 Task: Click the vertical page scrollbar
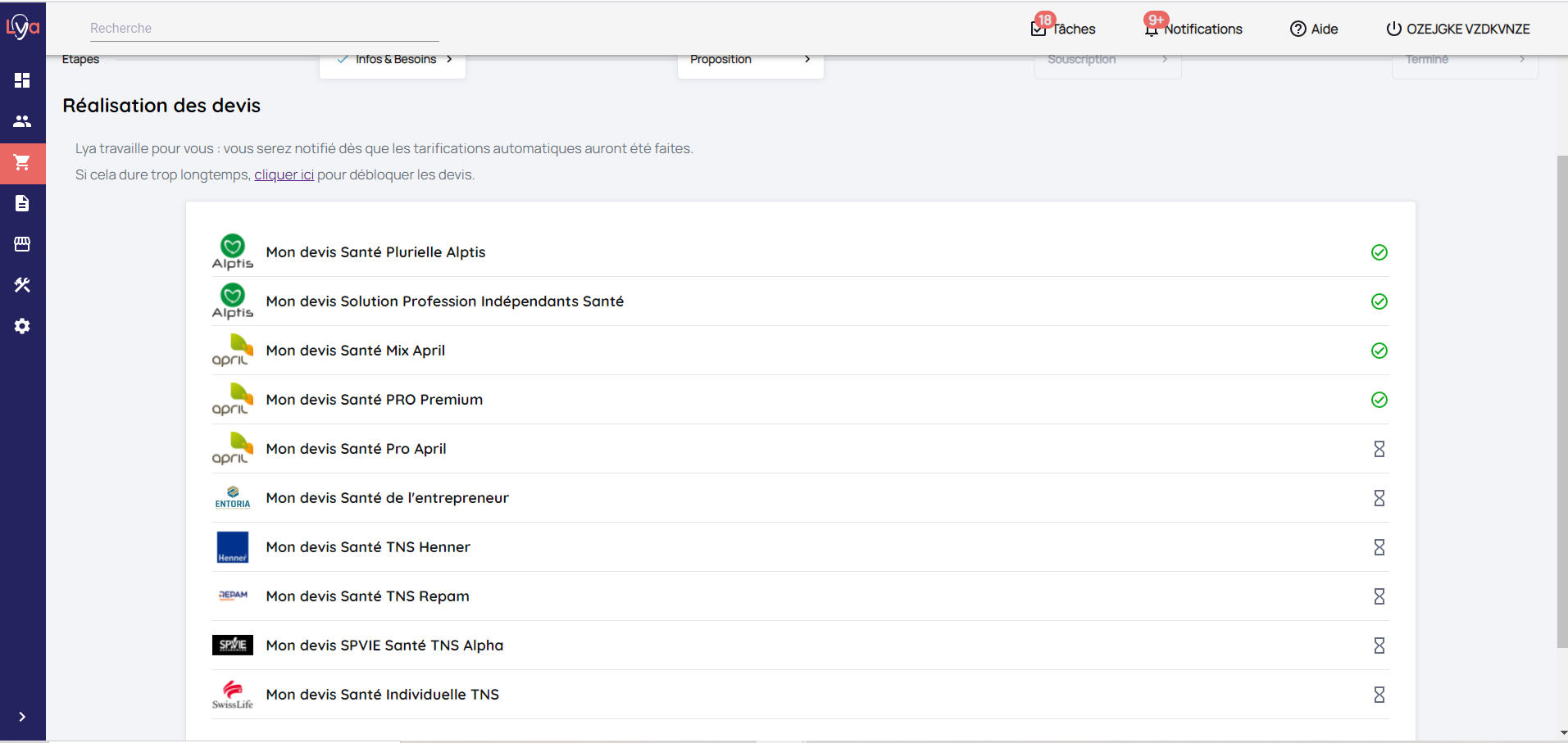(x=1561, y=401)
